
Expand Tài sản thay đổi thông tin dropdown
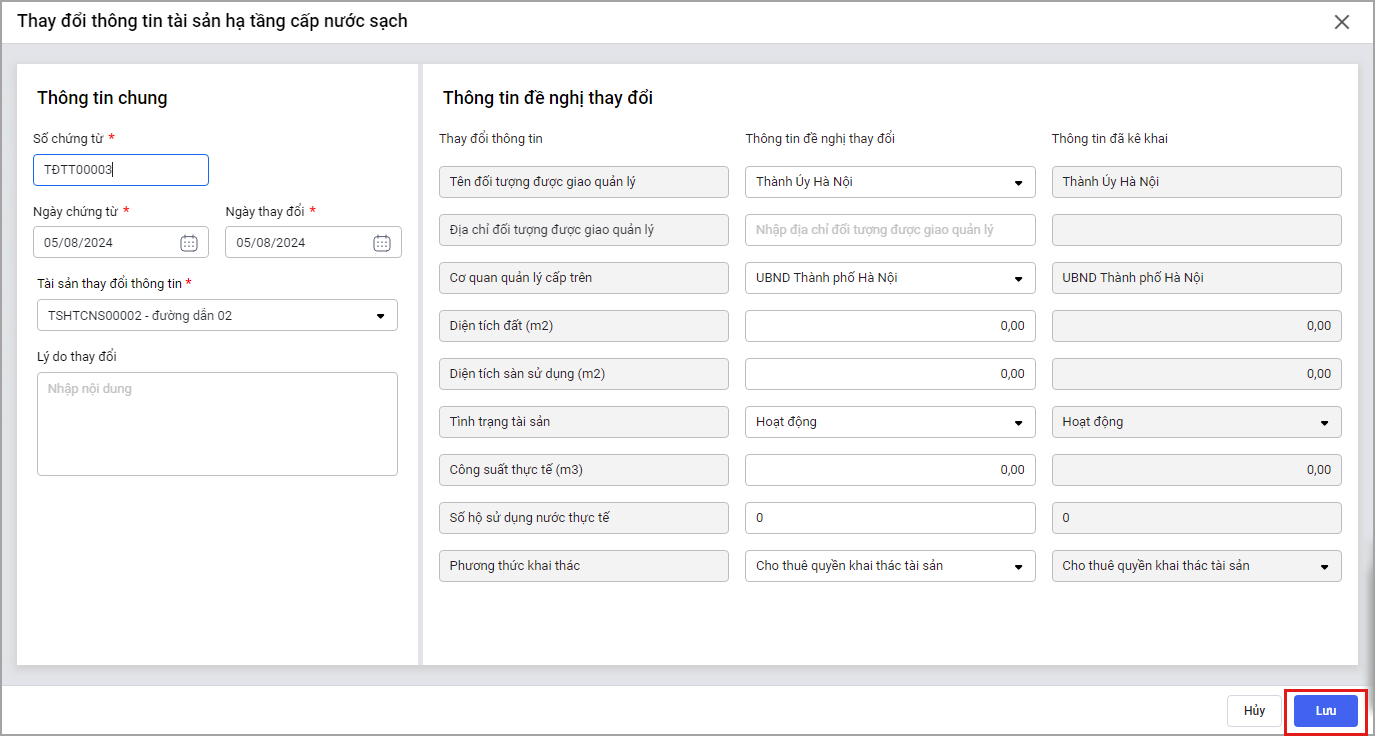(380, 316)
